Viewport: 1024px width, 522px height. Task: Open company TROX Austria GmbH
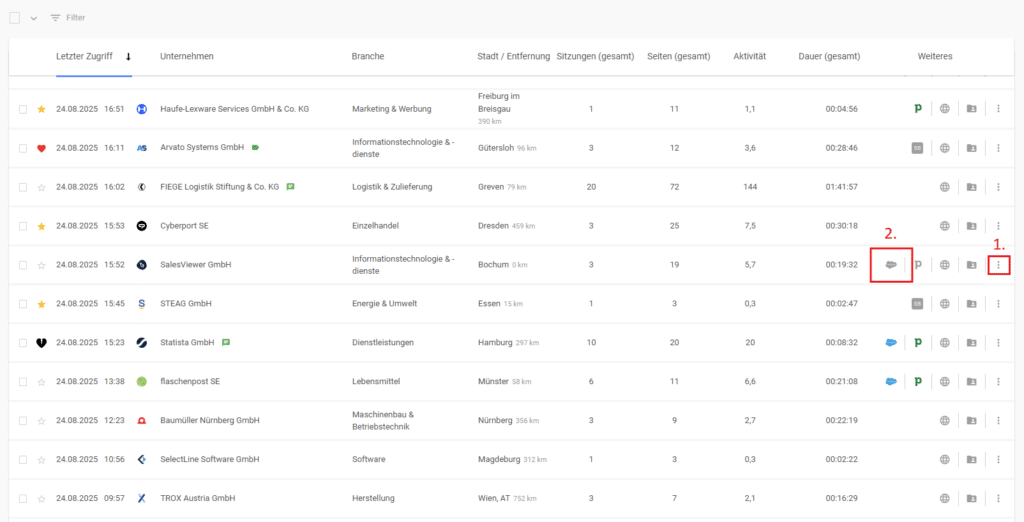[x=197, y=498]
